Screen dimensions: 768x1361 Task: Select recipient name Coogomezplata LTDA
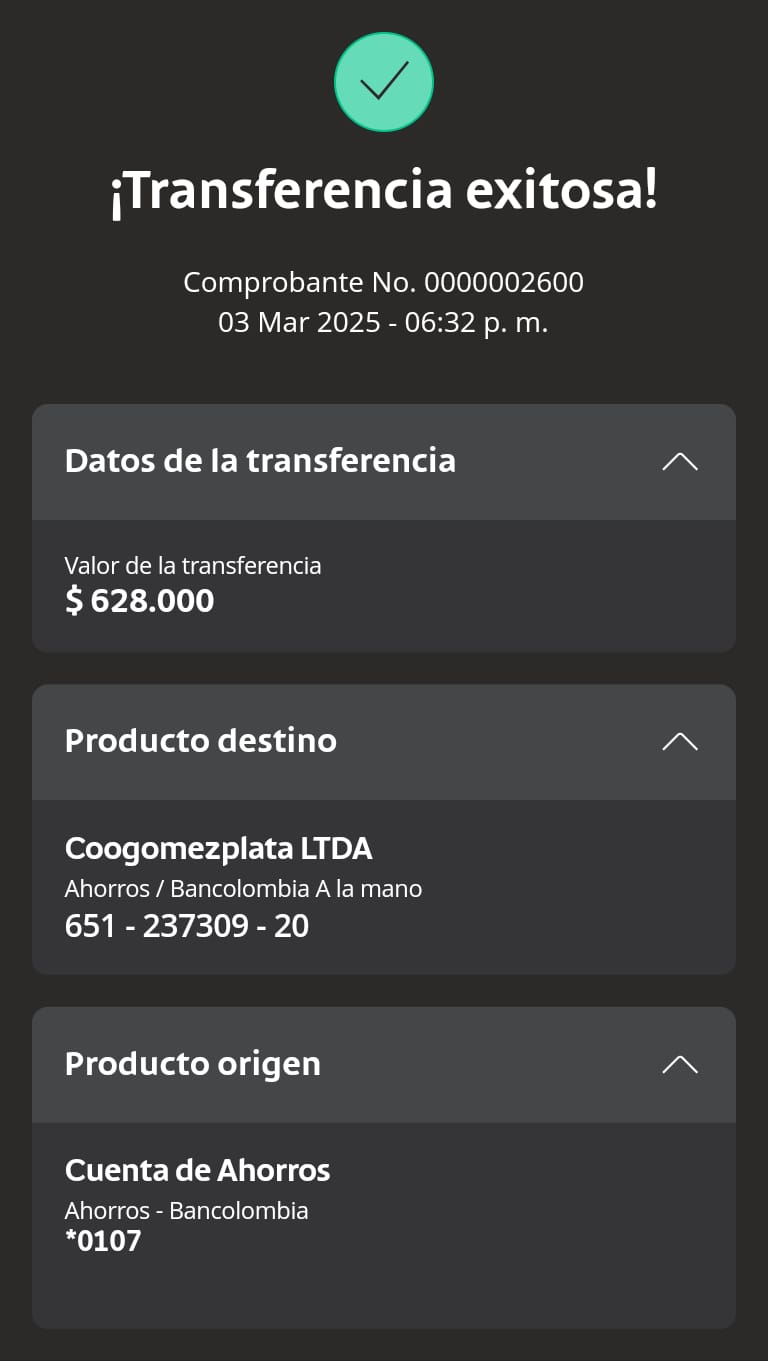tap(219, 849)
